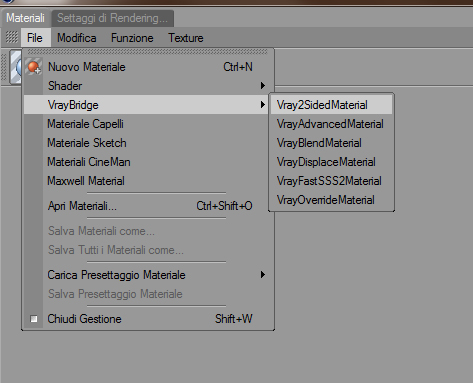Switch to the Materiali tab
The width and height of the screenshot is (473, 383).
click(25, 18)
